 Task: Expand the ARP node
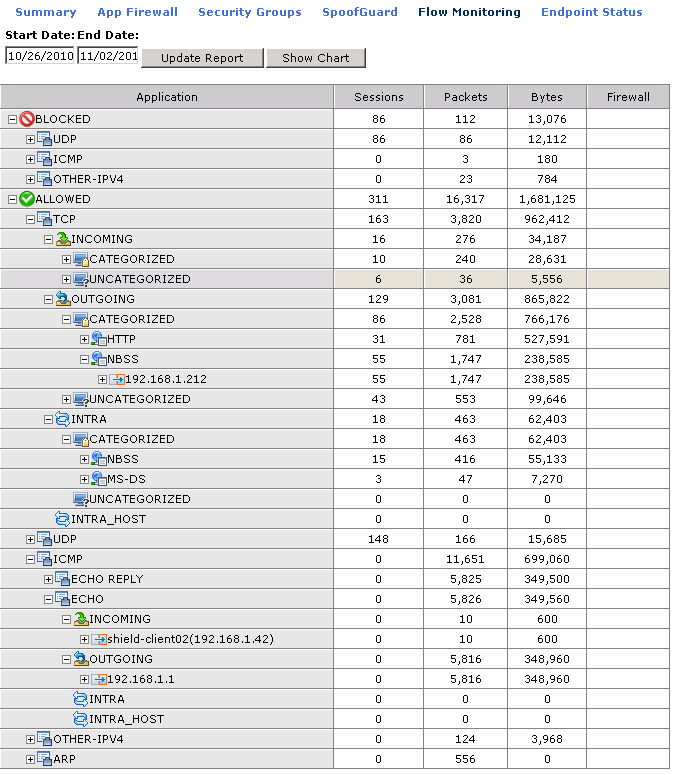coord(31,760)
